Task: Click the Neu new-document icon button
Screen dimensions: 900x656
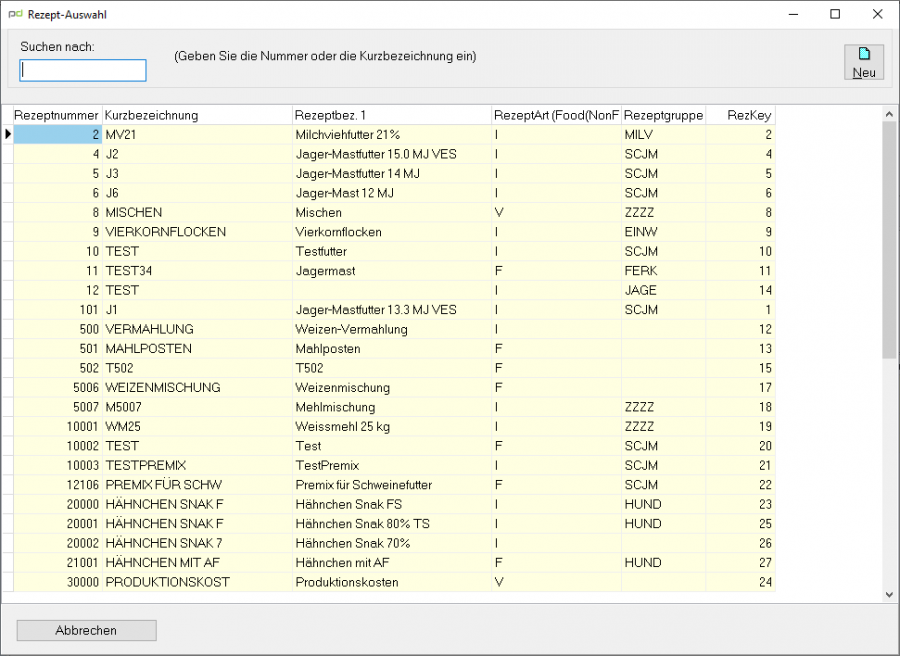Action: pos(863,62)
